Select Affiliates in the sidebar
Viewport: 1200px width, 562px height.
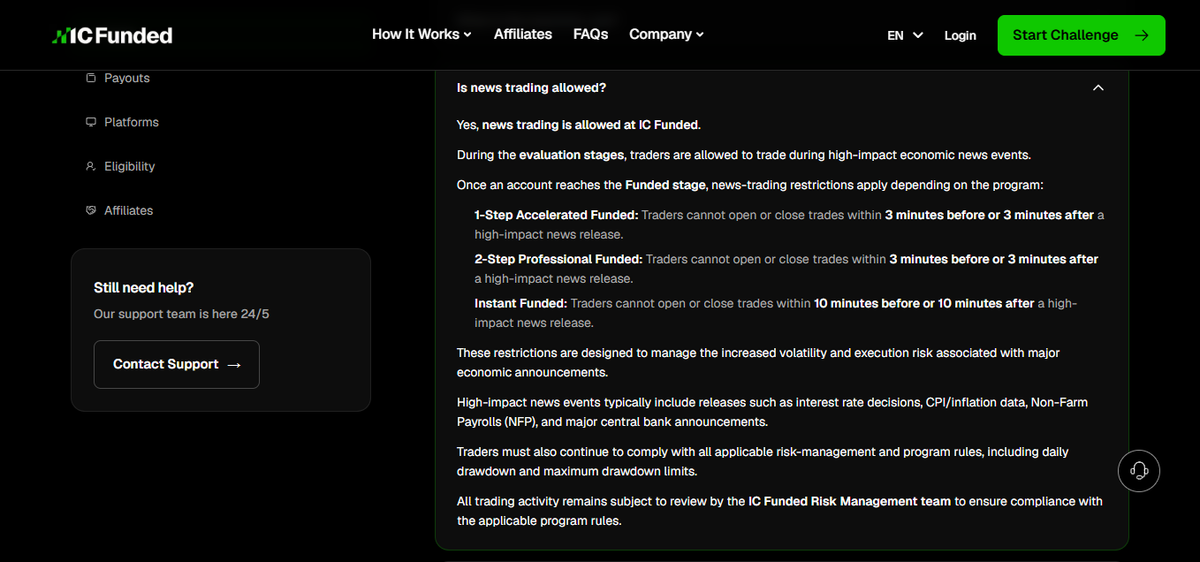[129, 210]
